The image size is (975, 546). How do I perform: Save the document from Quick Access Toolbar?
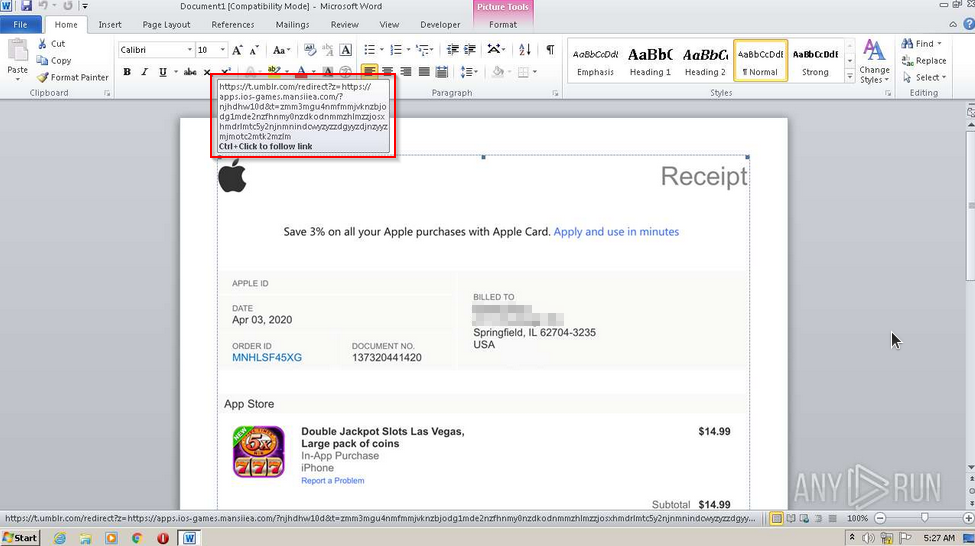click(26, 6)
